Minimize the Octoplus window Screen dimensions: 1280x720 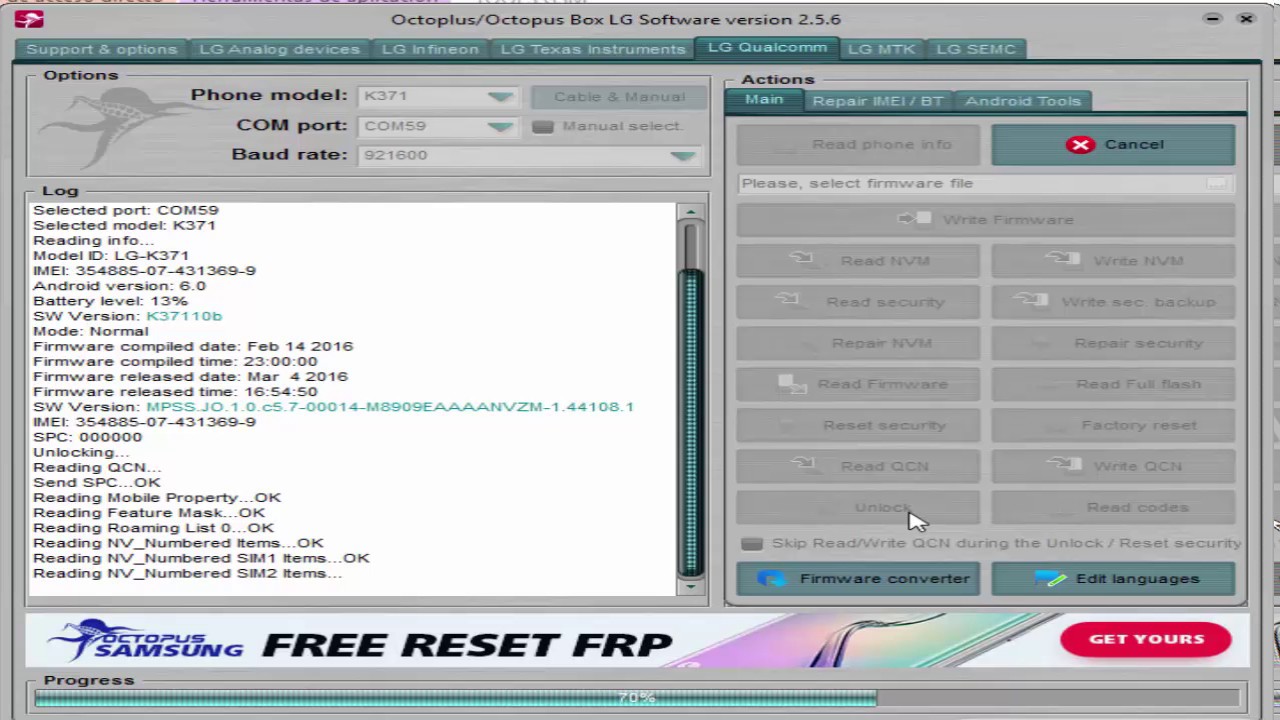pos(1212,19)
